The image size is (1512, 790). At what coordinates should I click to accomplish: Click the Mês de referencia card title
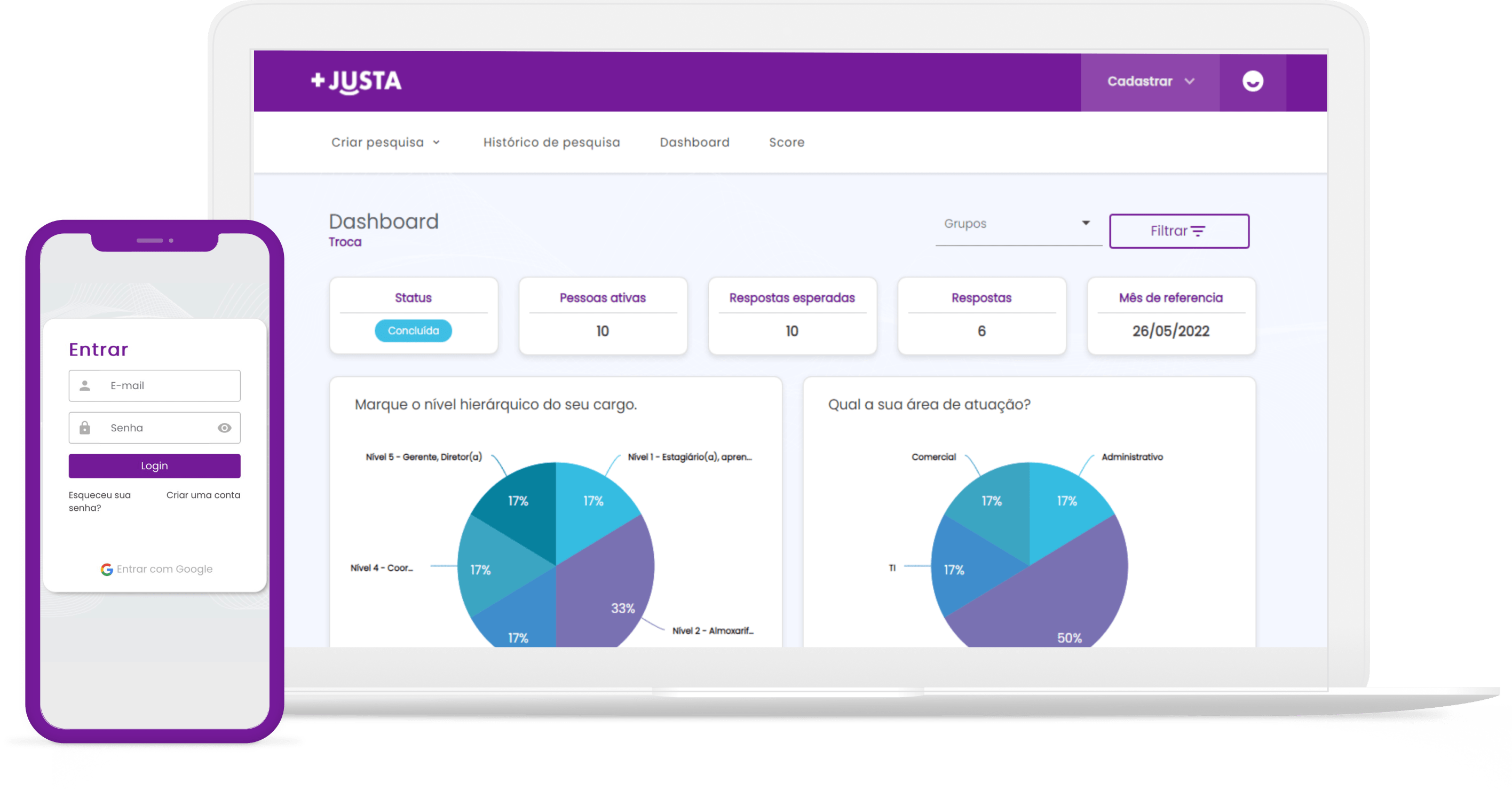1171,298
